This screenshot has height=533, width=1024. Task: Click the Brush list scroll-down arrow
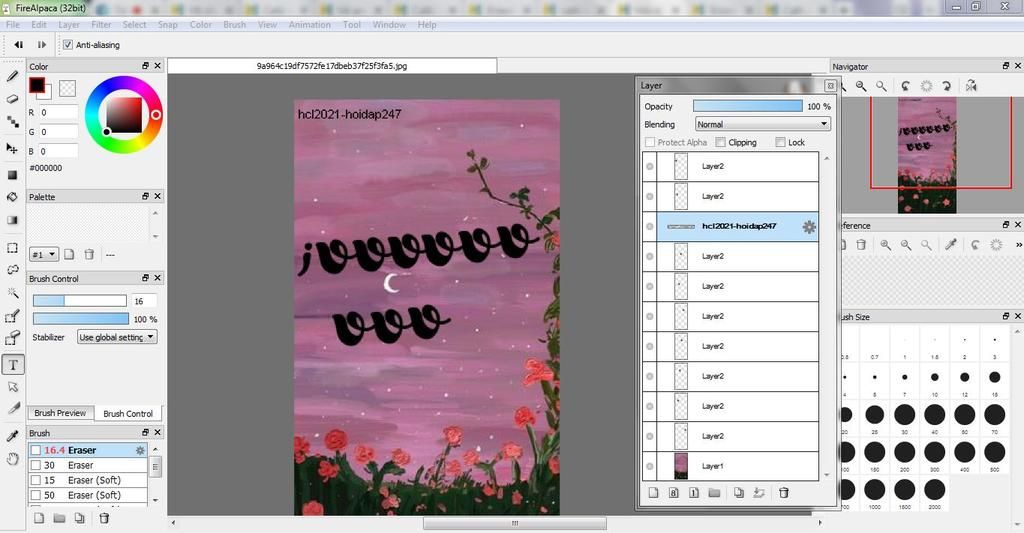(155, 500)
